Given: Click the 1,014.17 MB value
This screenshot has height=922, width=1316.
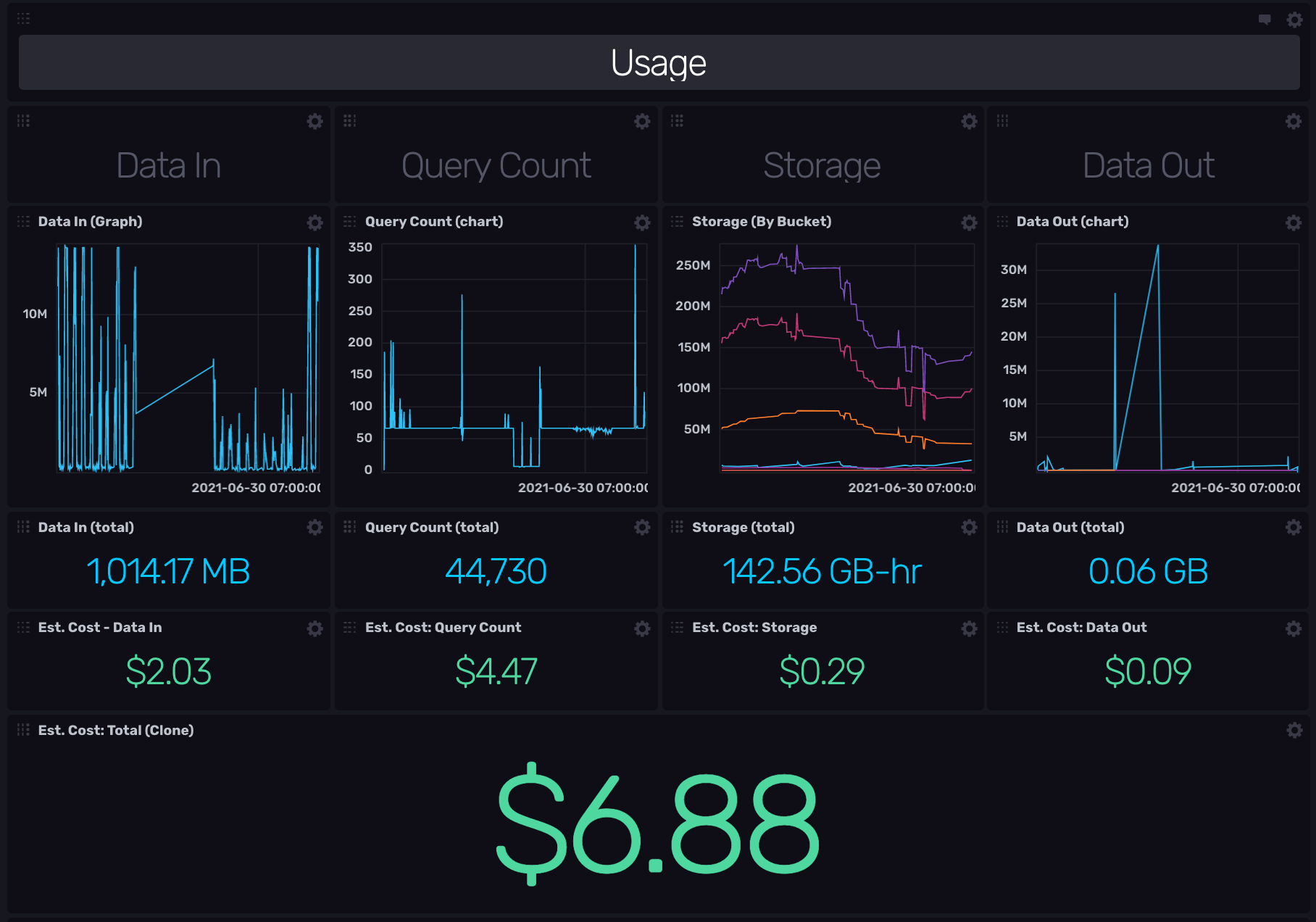Looking at the screenshot, I should [168, 571].
